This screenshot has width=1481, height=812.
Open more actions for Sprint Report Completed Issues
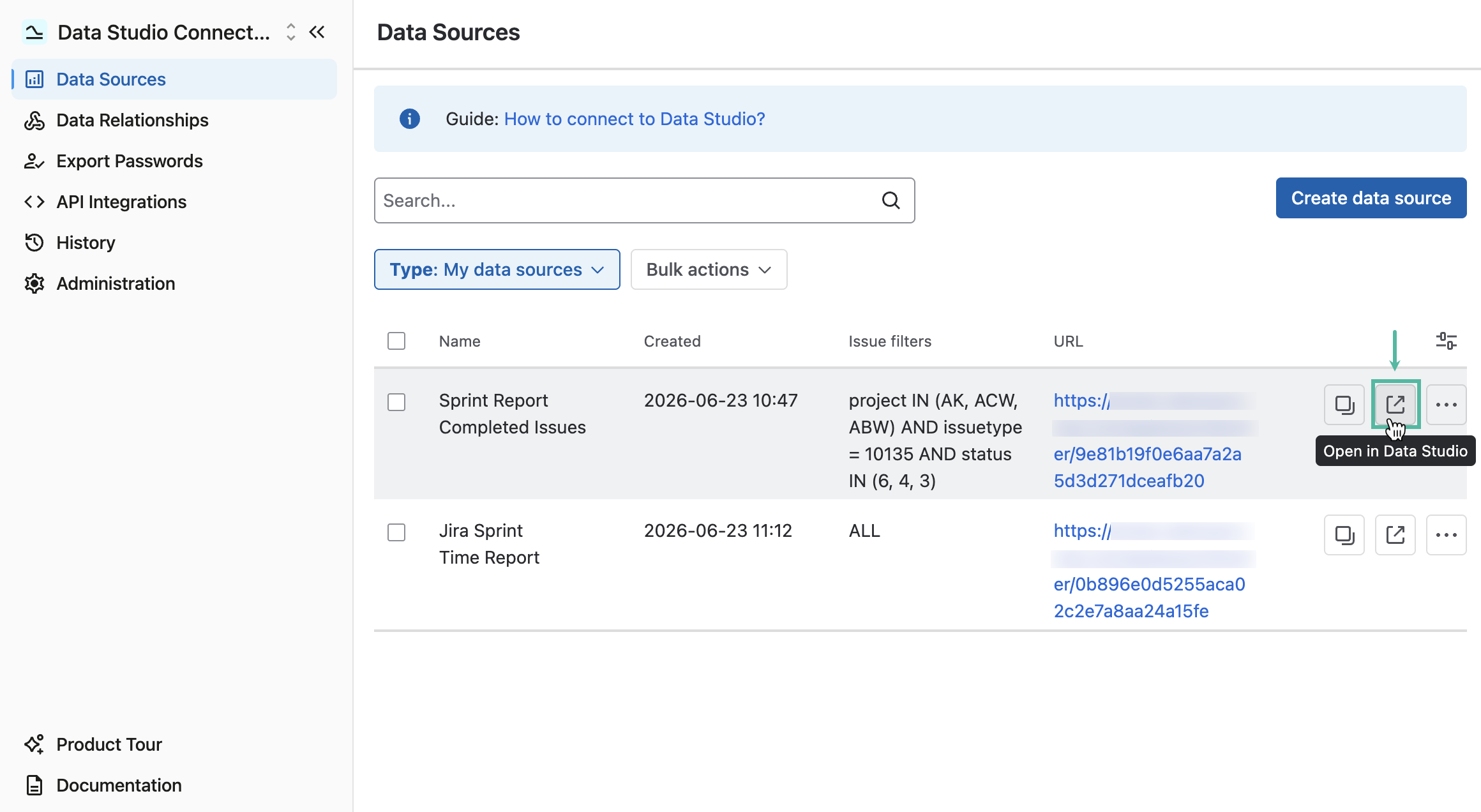pyautogui.click(x=1447, y=405)
